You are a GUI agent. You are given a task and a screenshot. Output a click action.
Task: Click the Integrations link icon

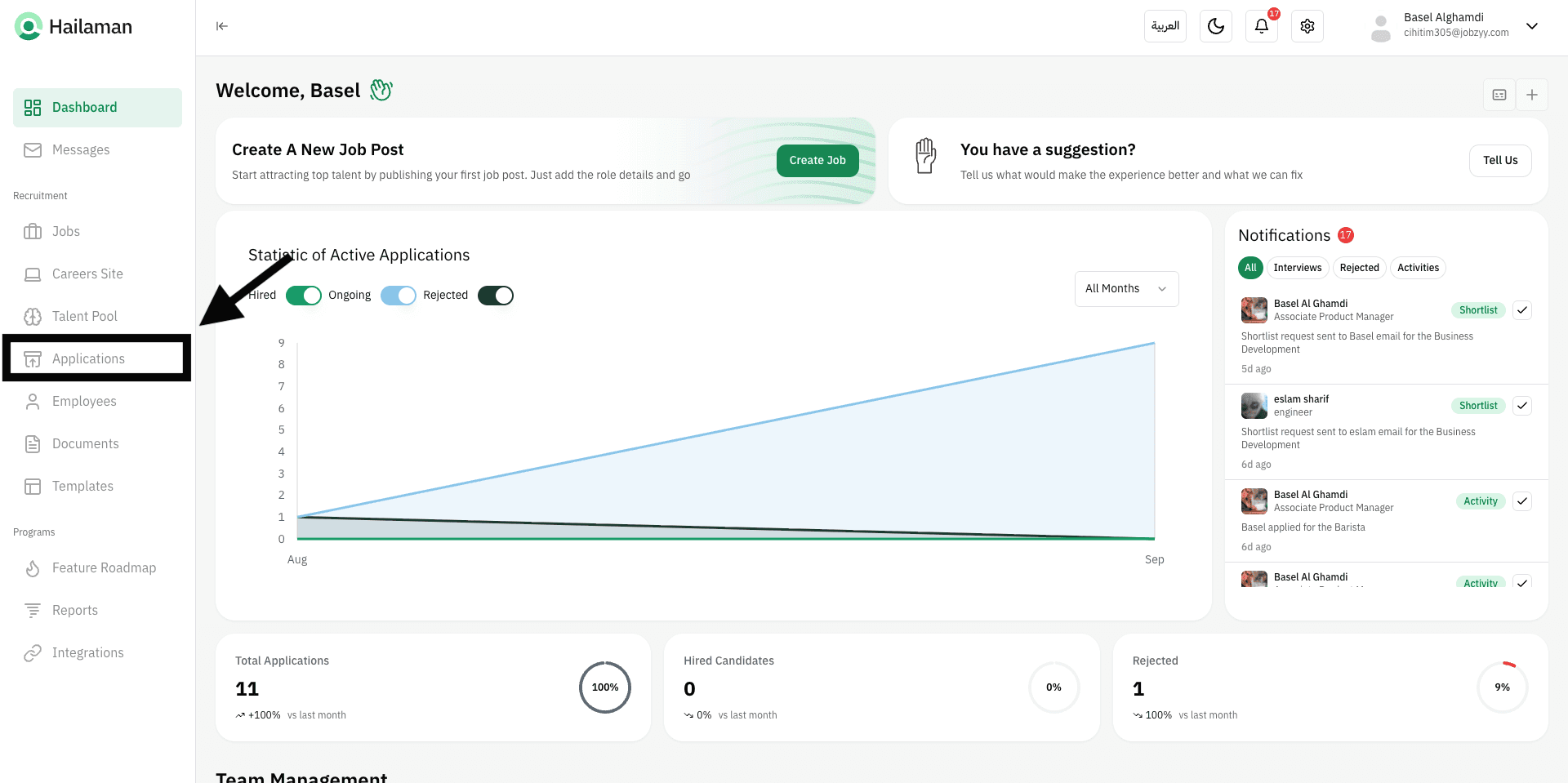[33, 653]
